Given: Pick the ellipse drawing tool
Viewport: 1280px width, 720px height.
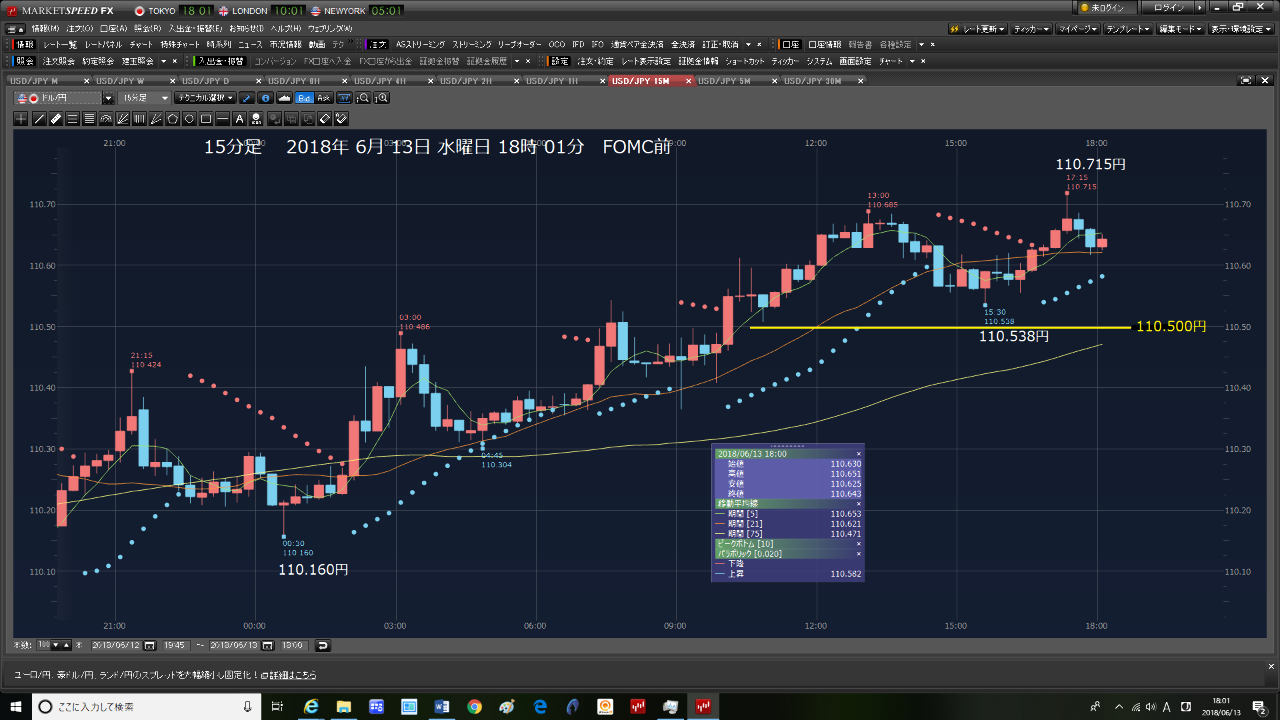Looking at the screenshot, I should click(189, 119).
